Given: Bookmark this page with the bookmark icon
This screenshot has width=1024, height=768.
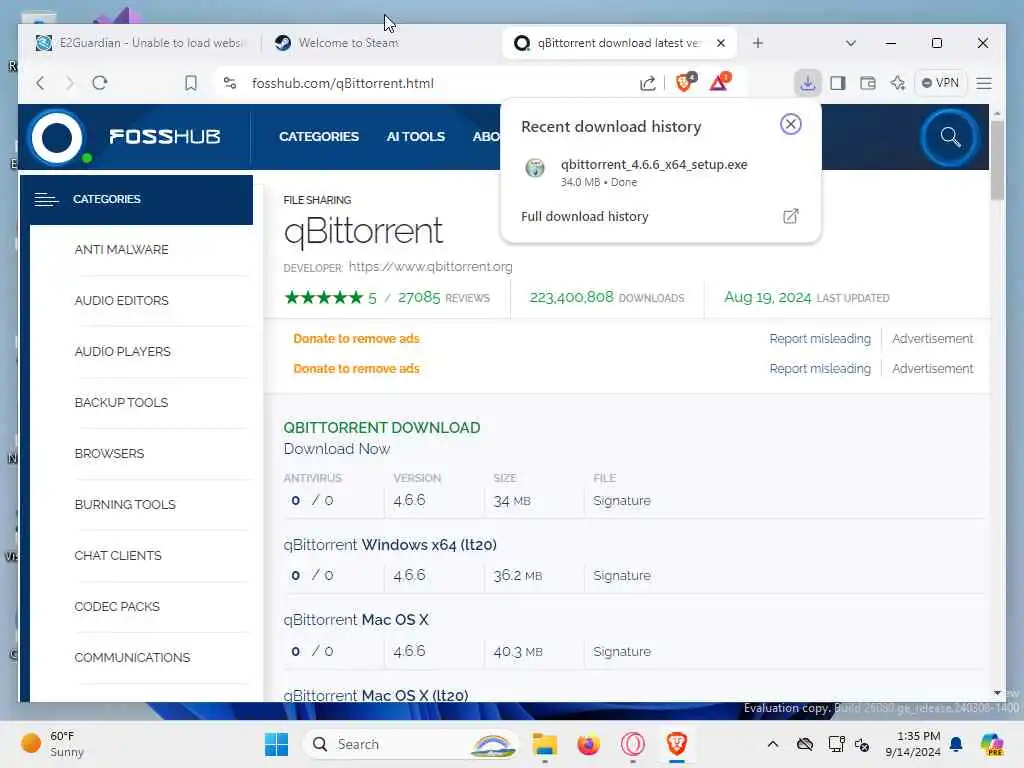Looking at the screenshot, I should (x=191, y=83).
